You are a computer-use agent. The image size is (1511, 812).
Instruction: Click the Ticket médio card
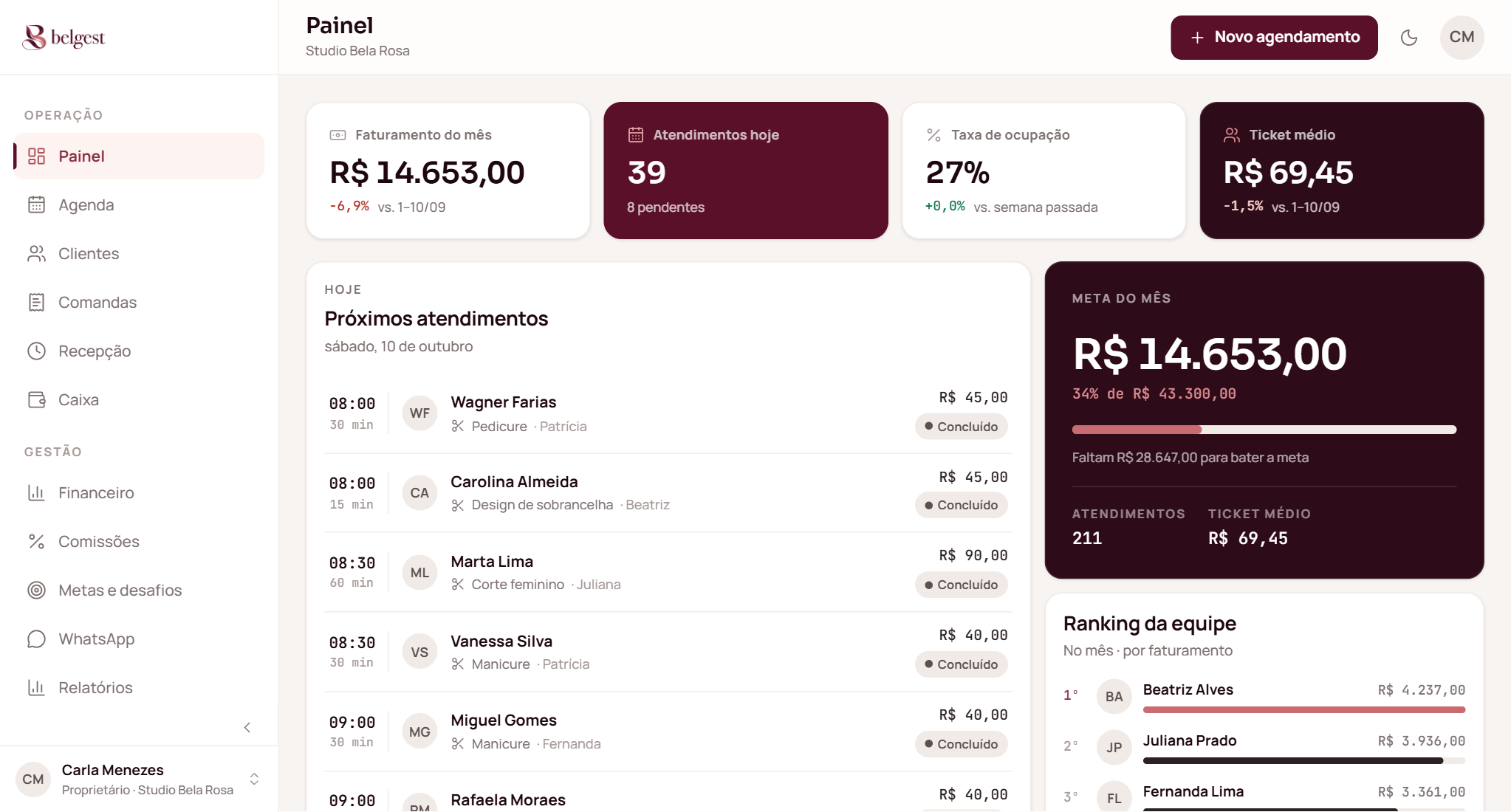click(x=1341, y=171)
